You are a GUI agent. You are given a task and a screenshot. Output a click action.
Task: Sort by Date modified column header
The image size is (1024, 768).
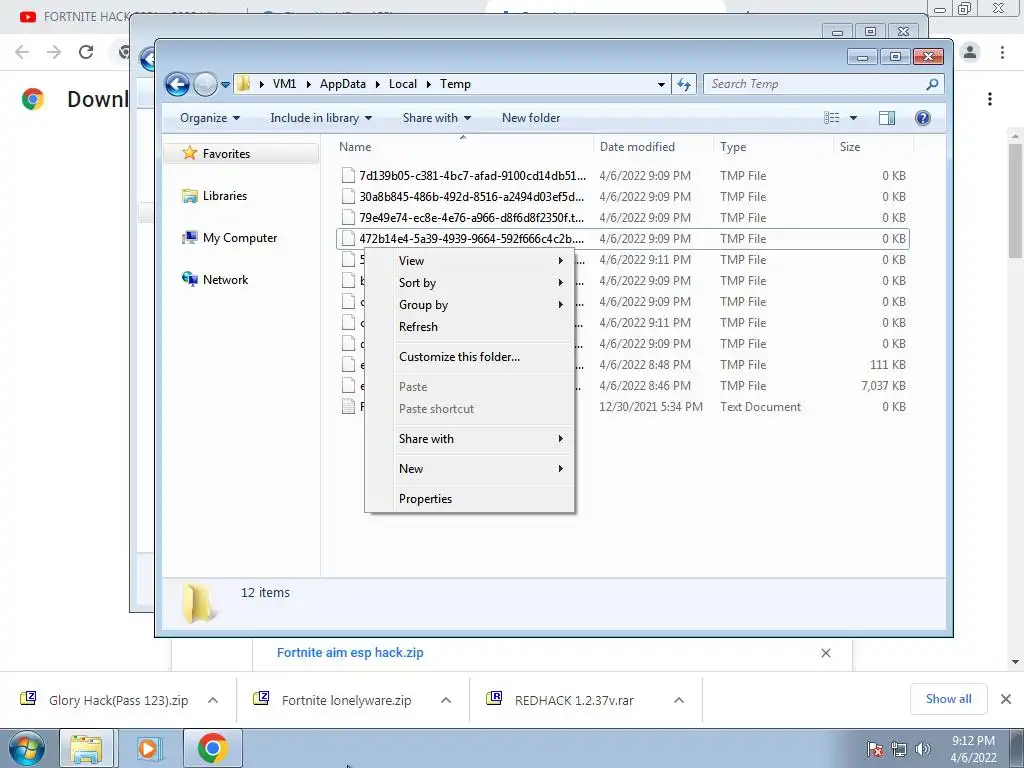tap(653, 147)
